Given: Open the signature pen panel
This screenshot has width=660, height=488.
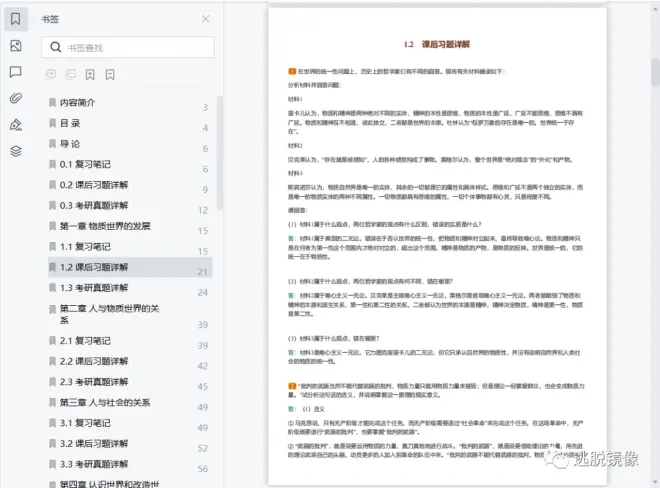Looking at the screenshot, I should 15,125.
